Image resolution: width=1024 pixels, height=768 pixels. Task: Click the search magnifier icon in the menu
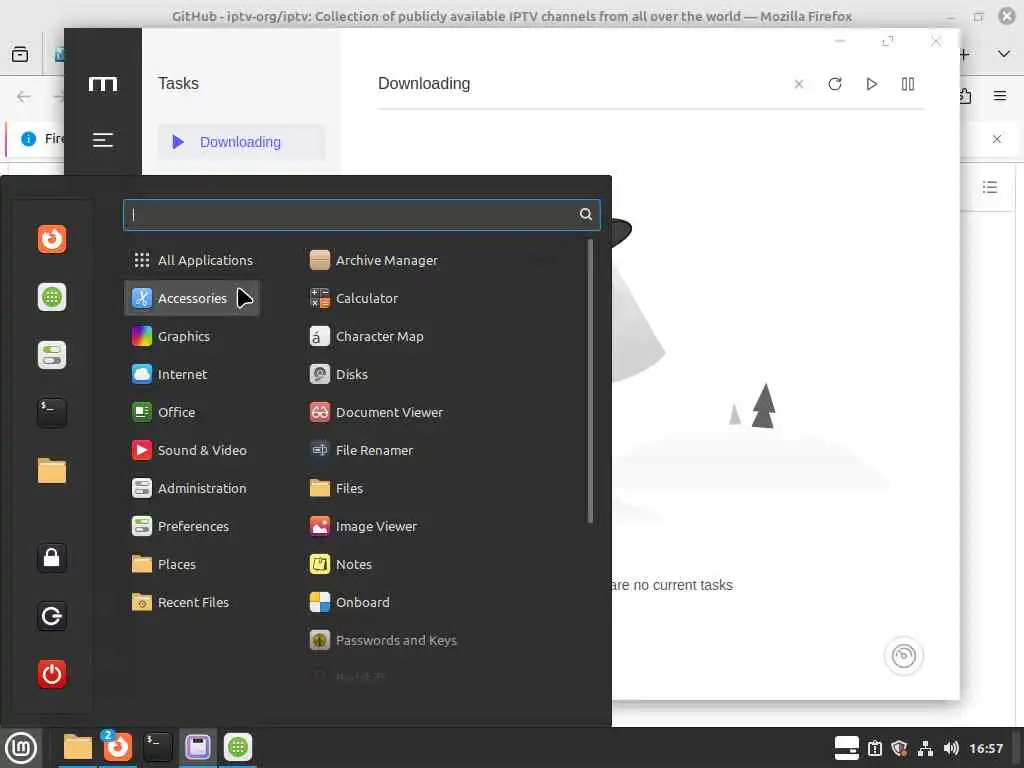(x=586, y=214)
